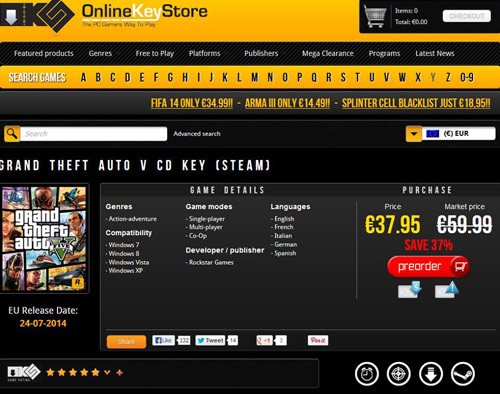
Task: Click the tweet count 14
Action: 233,340
